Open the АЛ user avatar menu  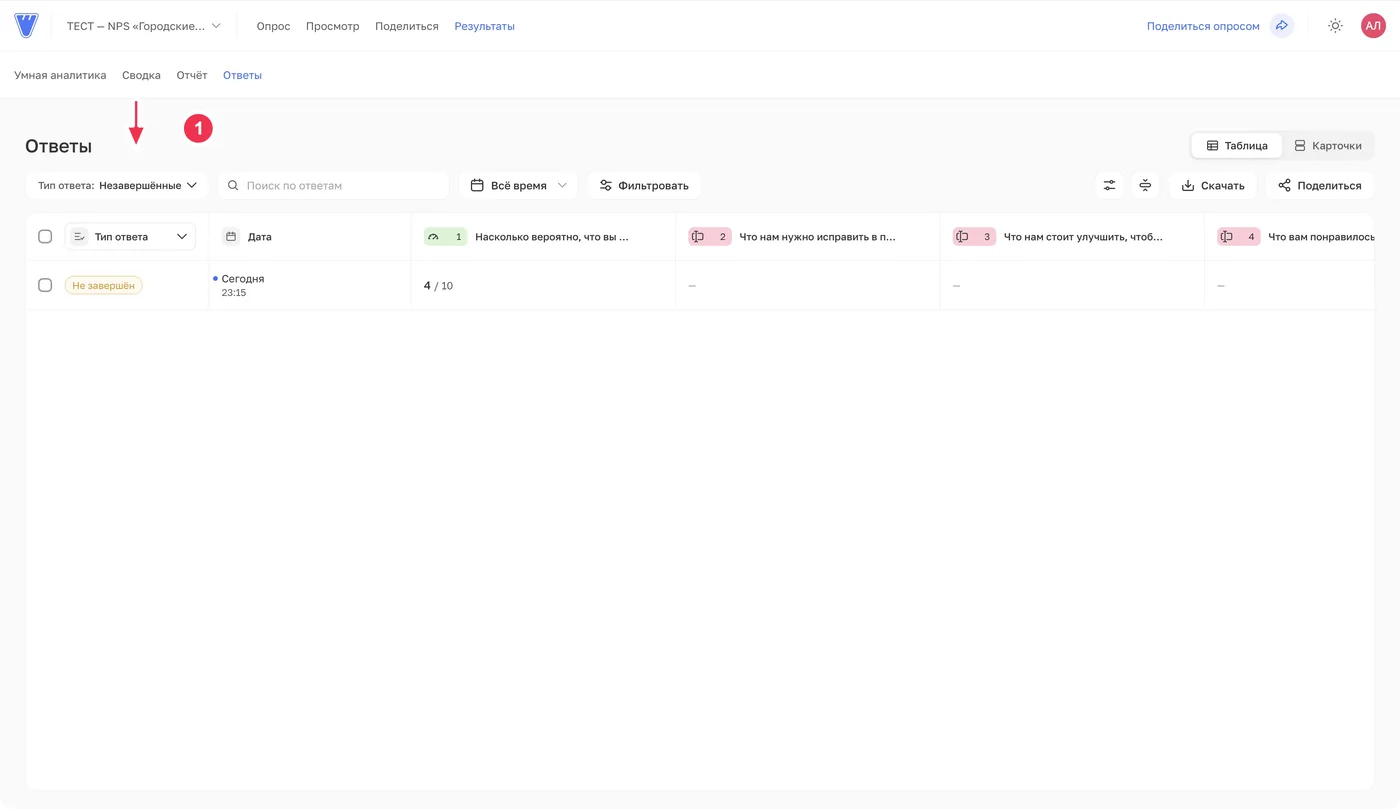1373,26
